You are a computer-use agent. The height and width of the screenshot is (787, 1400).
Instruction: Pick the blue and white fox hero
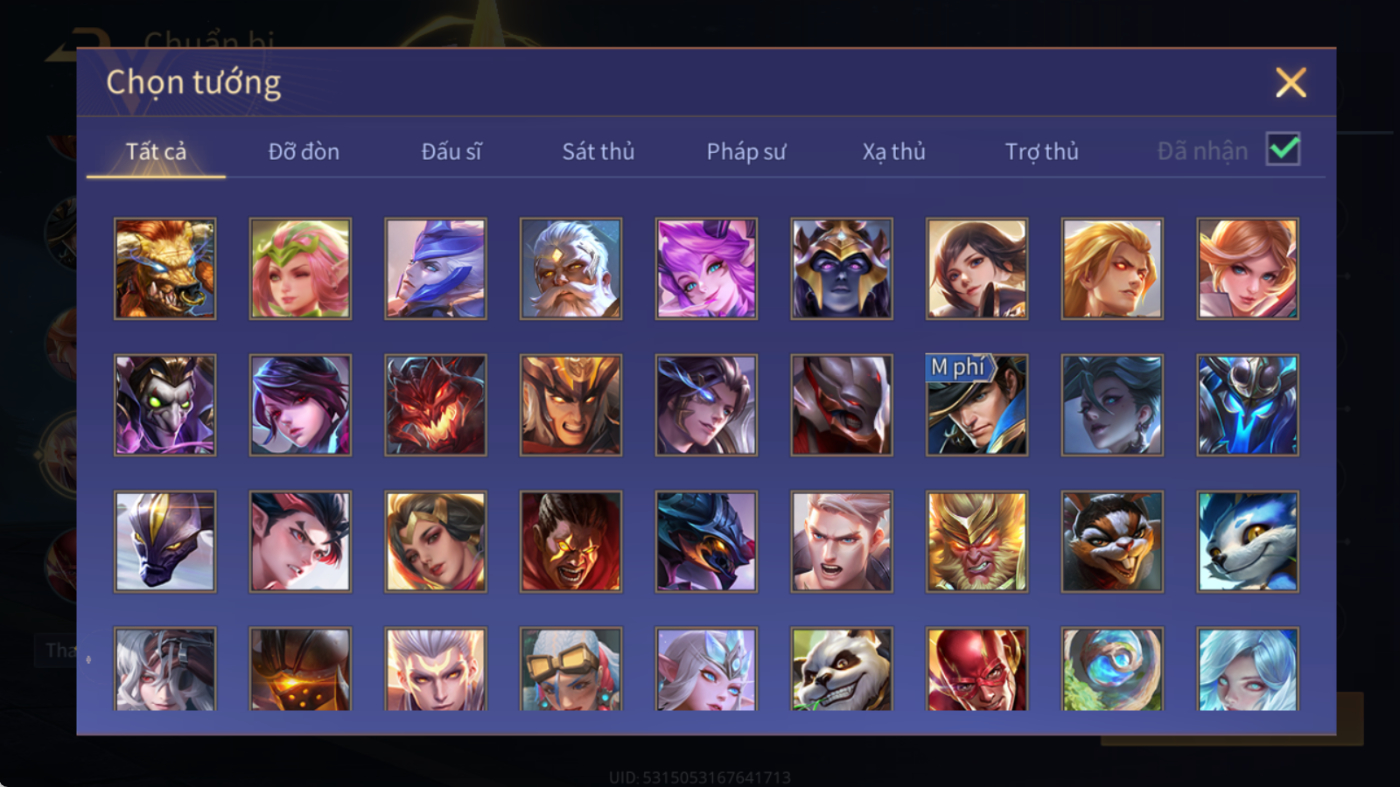1248,541
